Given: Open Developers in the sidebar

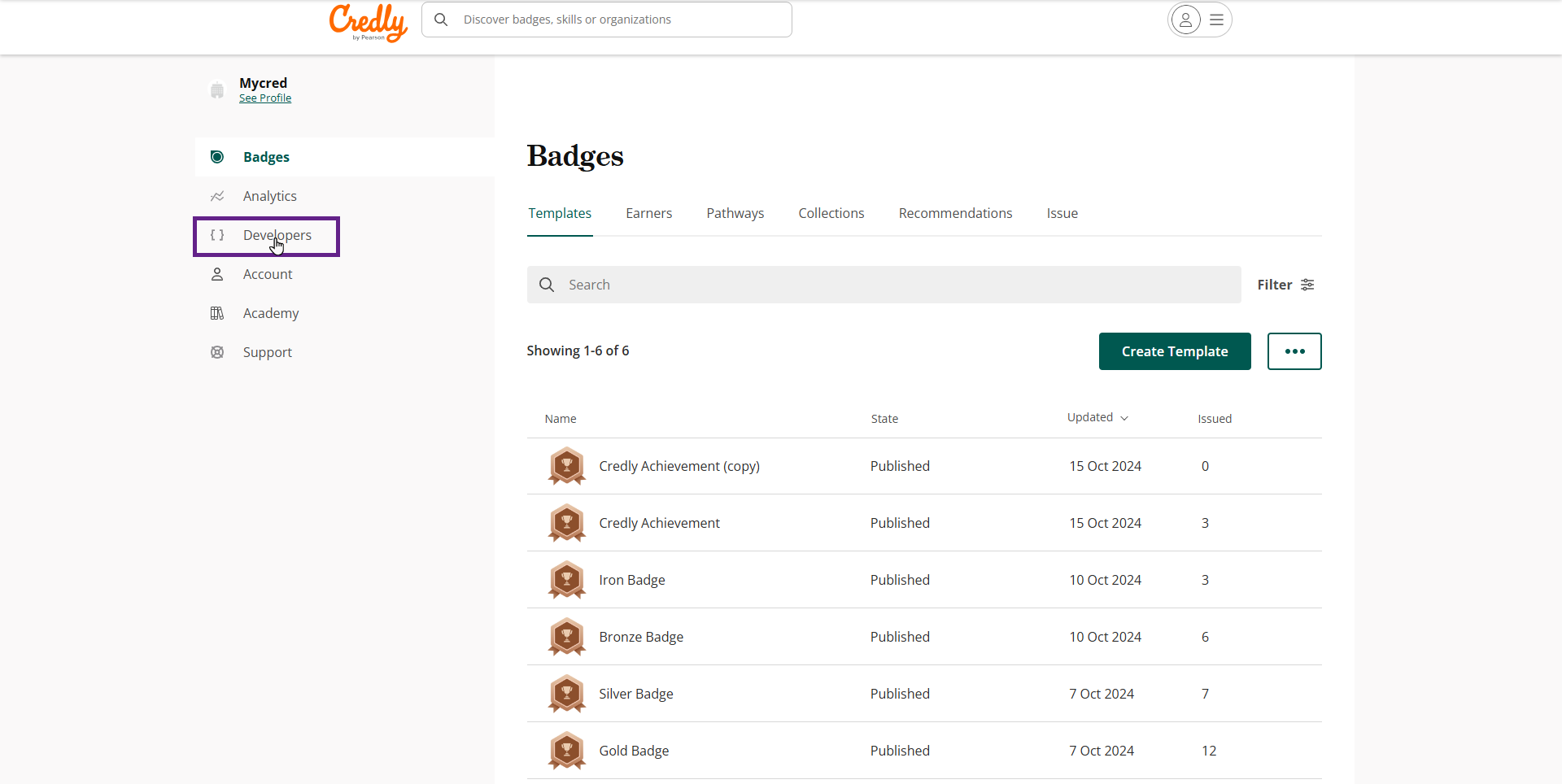Looking at the screenshot, I should tap(277, 235).
